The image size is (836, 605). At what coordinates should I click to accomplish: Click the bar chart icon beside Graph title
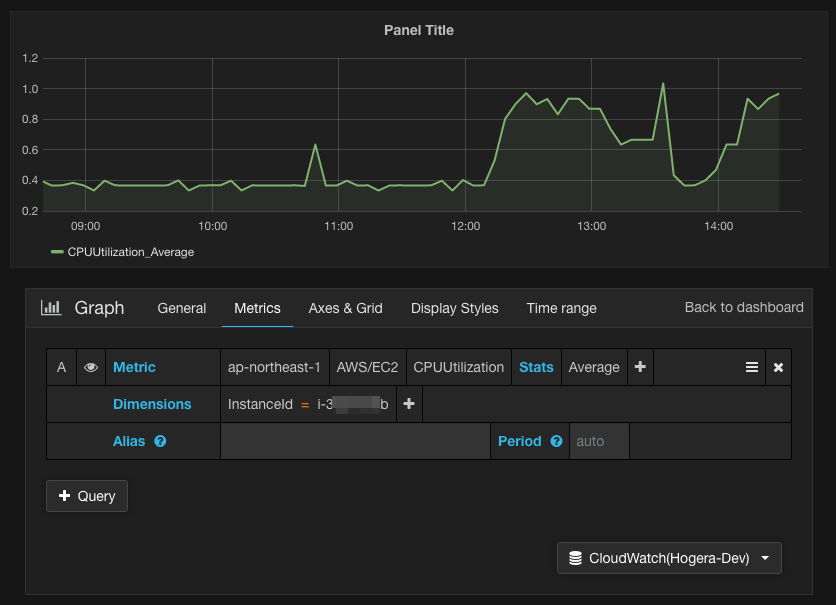tap(51, 308)
